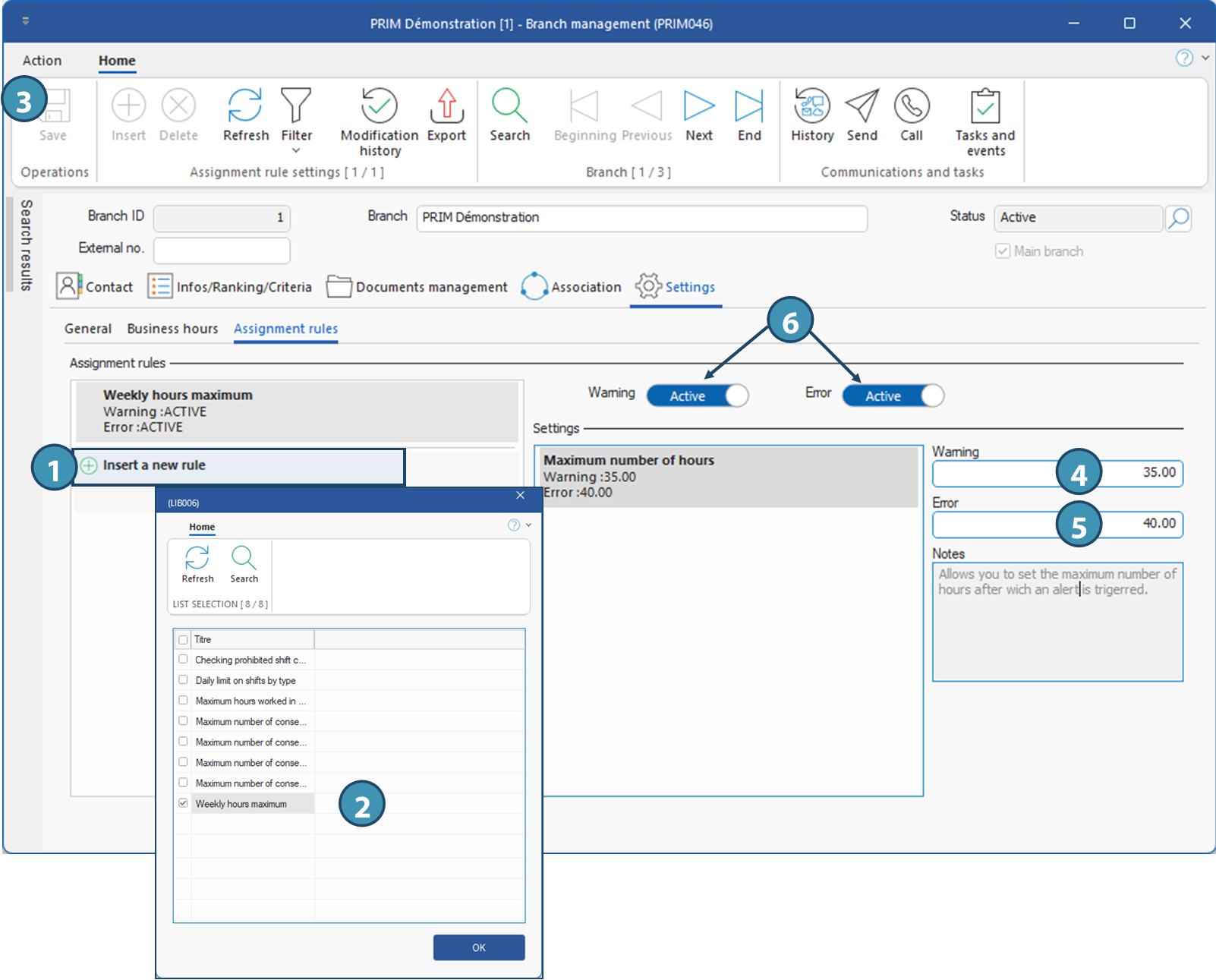Uncheck the Weekly hours maximum checkbox

183,803
